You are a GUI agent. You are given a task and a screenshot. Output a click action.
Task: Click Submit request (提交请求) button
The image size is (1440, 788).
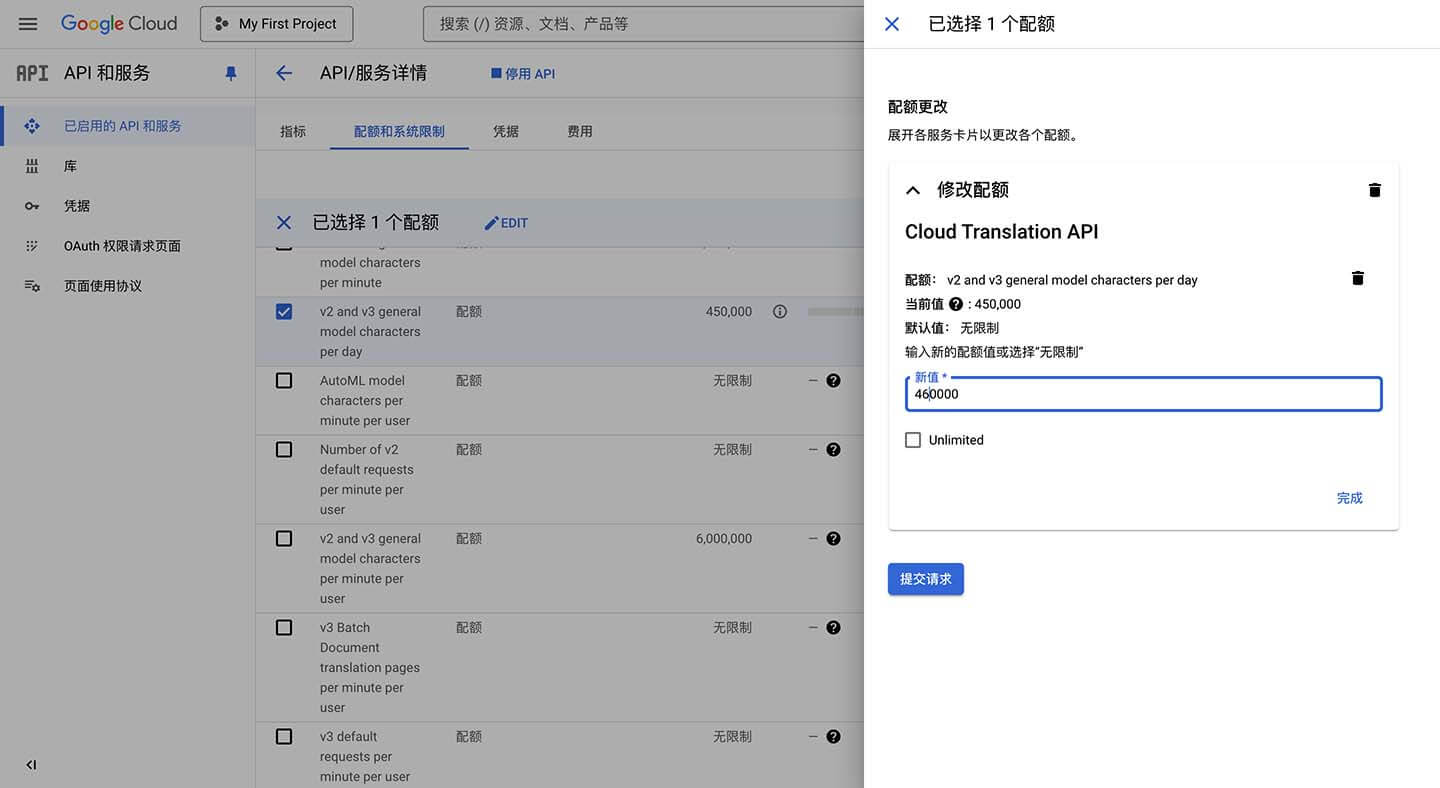coord(926,579)
